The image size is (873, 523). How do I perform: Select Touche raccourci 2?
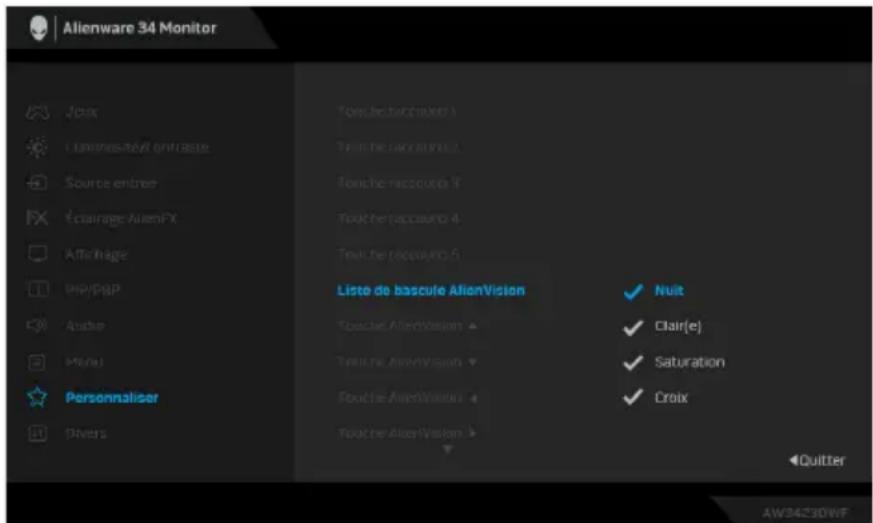(398, 147)
